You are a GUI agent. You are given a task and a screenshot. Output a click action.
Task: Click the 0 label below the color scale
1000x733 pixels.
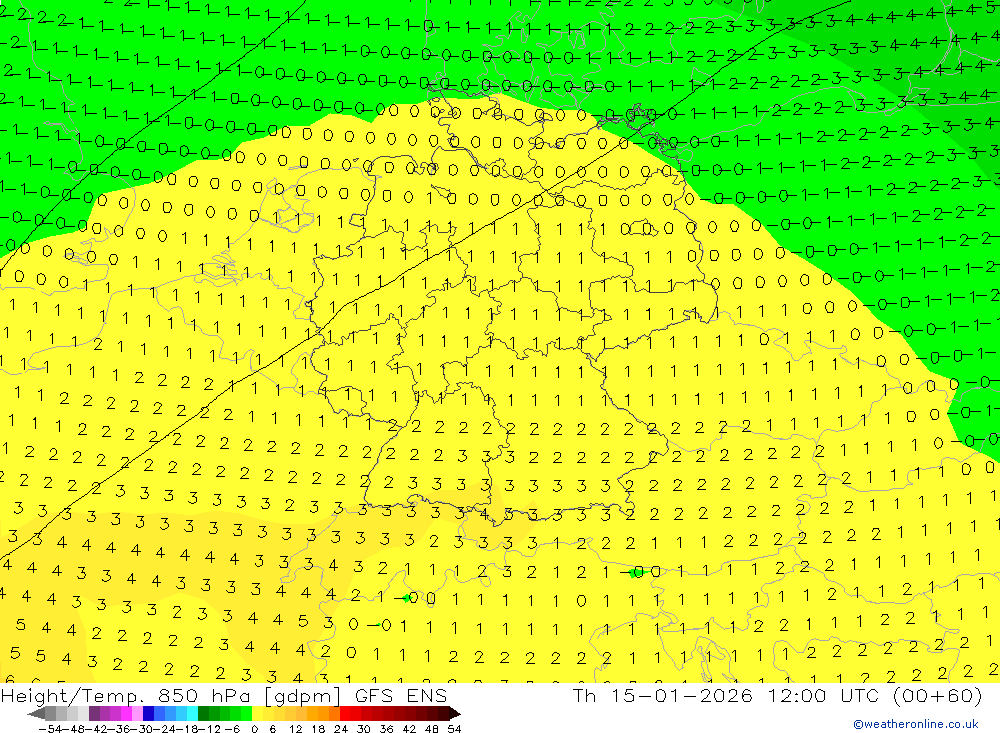(x=254, y=729)
